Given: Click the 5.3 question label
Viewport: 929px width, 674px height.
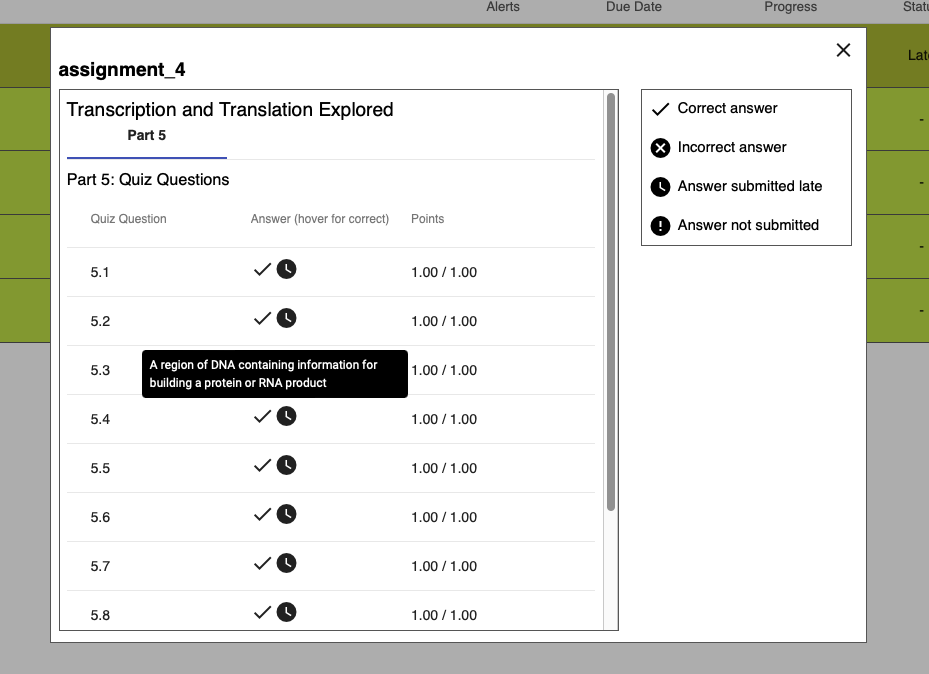Looking at the screenshot, I should (100, 370).
